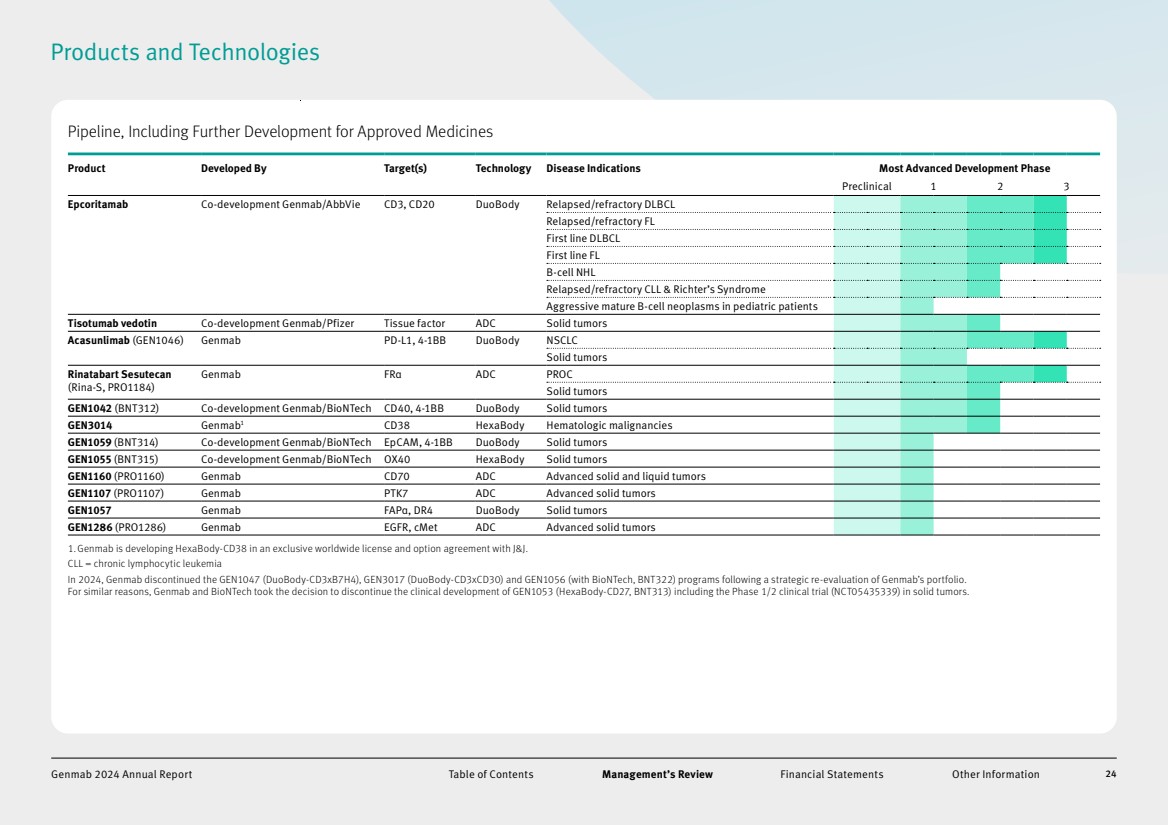The width and height of the screenshot is (1168, 825).
Task: Click the Phase 3 bar for NSCLC
Action: 1050,340
